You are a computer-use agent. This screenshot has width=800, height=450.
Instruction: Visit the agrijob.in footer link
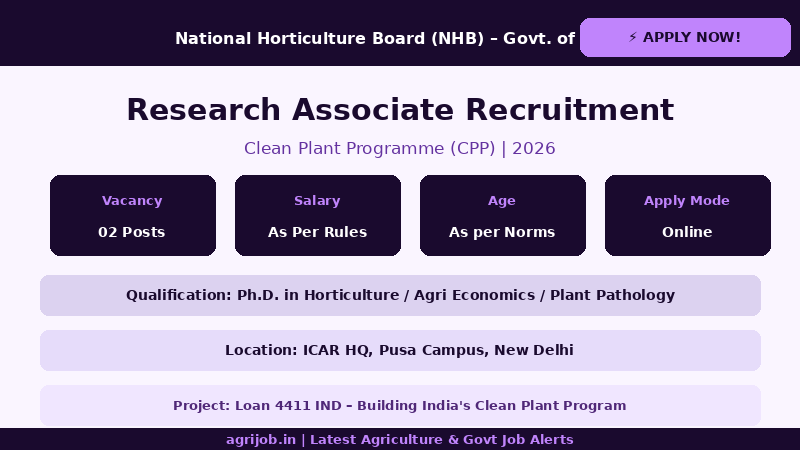[x=399, y=439]
